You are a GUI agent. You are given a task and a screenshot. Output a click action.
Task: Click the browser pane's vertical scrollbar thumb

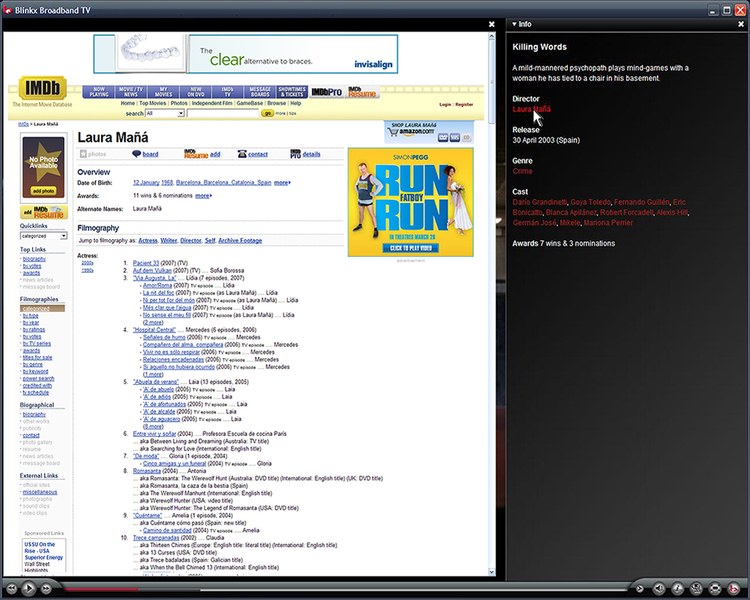tap(491, 81)
